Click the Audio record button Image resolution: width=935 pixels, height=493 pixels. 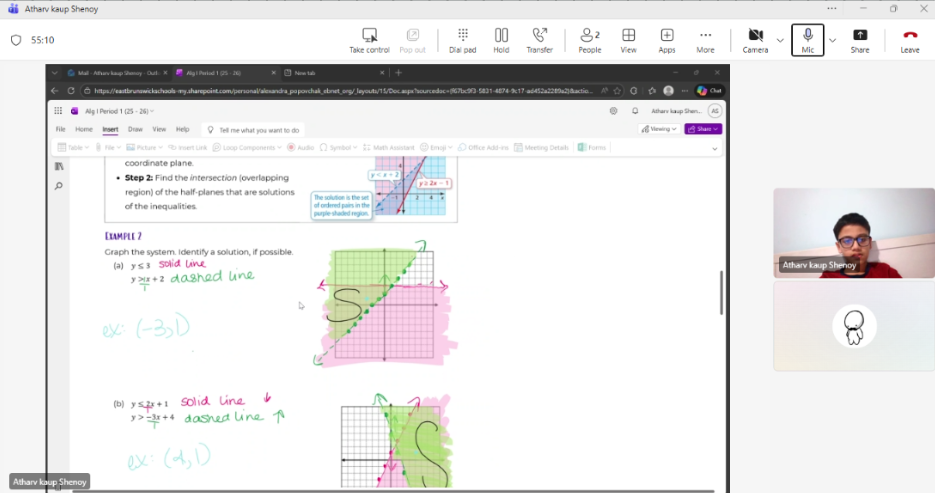coord(301,147)
